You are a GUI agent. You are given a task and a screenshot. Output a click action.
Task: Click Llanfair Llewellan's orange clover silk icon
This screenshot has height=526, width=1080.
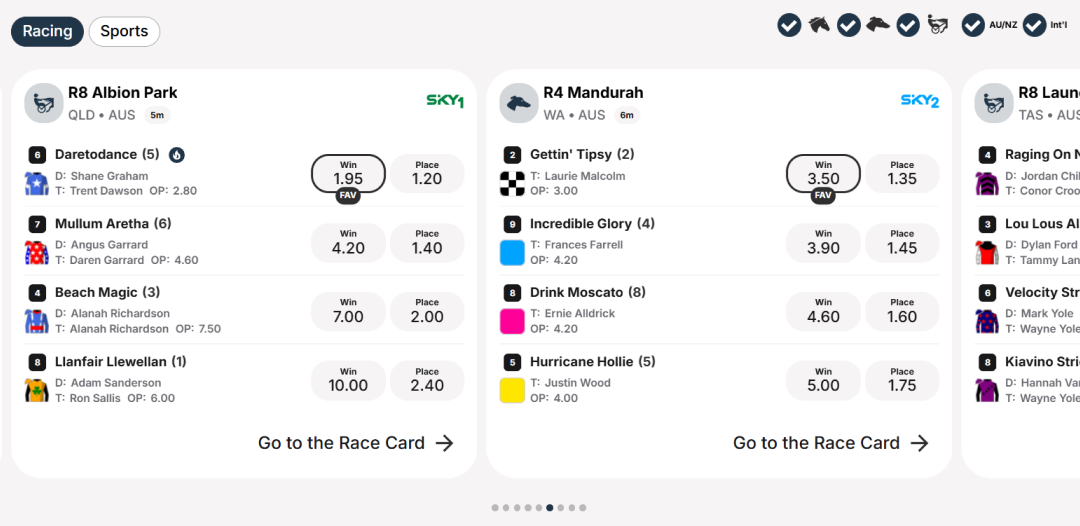(x=37, y=390)
